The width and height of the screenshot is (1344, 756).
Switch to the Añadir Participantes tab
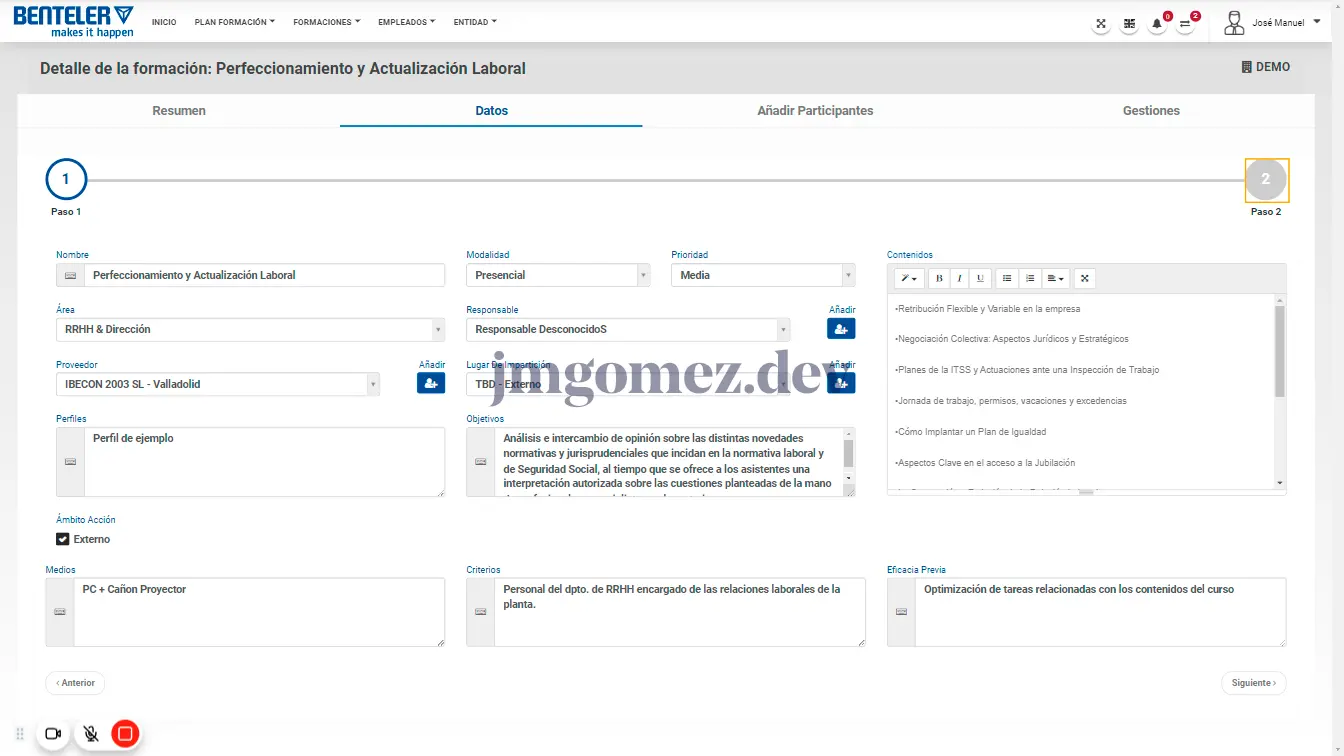(x=815, y=111)
